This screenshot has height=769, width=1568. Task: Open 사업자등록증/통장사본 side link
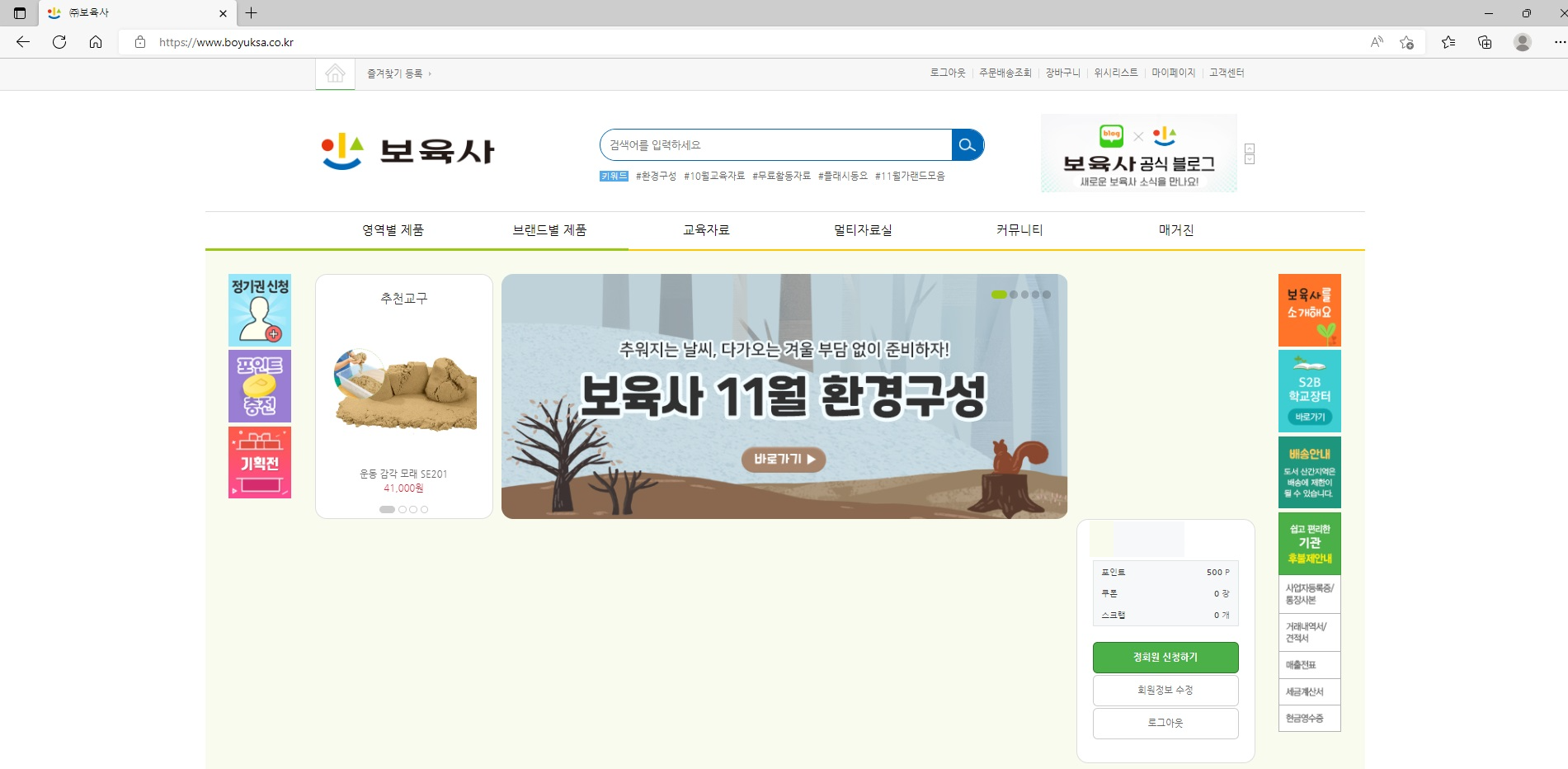click(1310, 594)
